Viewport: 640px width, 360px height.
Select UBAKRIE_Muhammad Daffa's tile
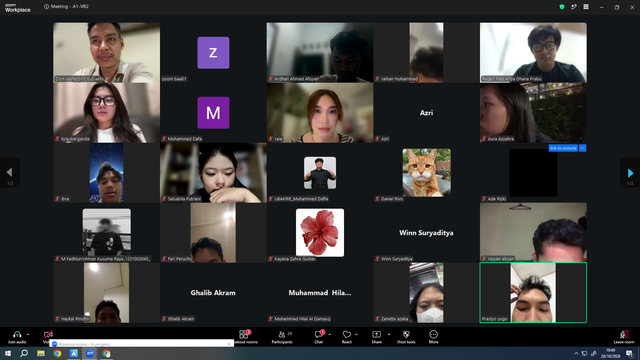pyautogui.click(x=320, y=173)
